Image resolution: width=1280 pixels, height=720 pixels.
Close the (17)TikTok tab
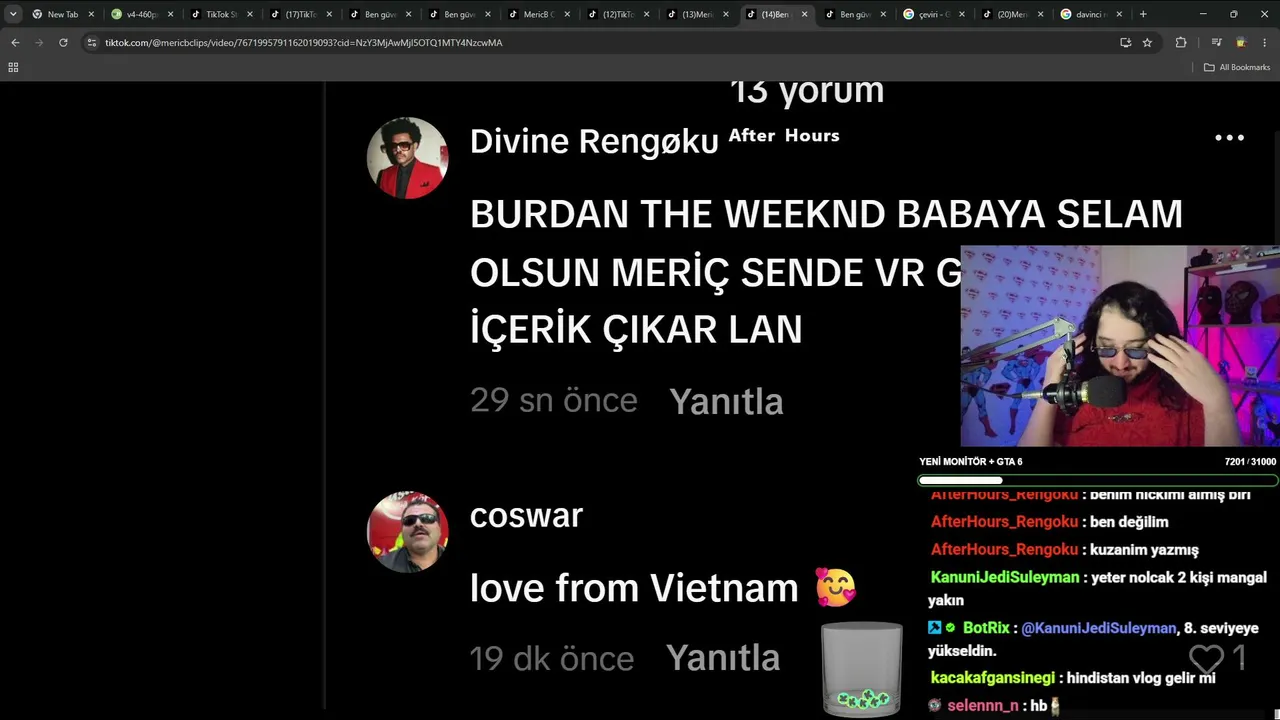click(329, 14)
